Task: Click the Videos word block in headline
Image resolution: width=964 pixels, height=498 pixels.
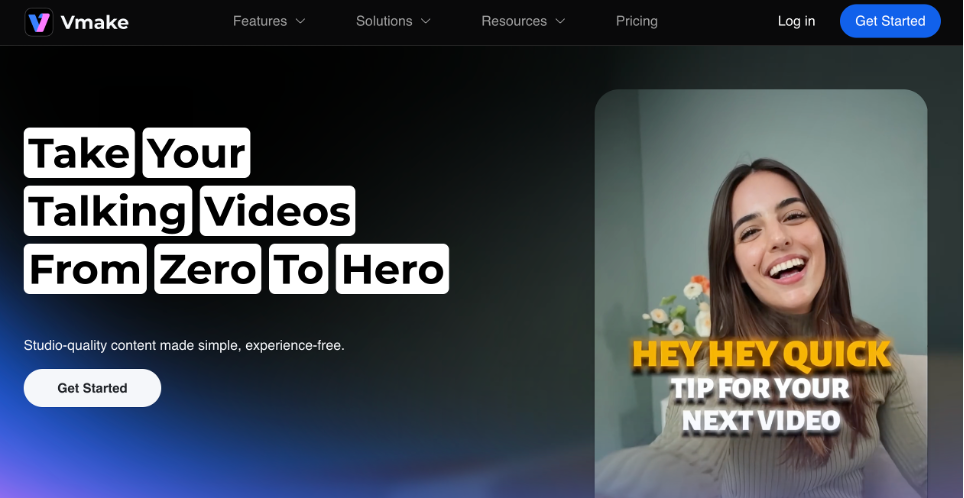Action: [x=277, y=211]
